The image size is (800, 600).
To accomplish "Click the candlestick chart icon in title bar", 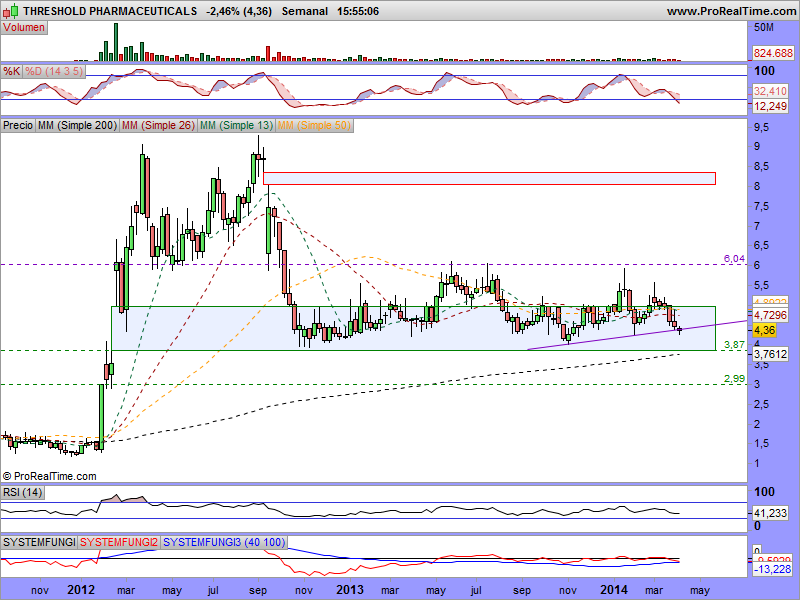I will [x=10, y=10].
